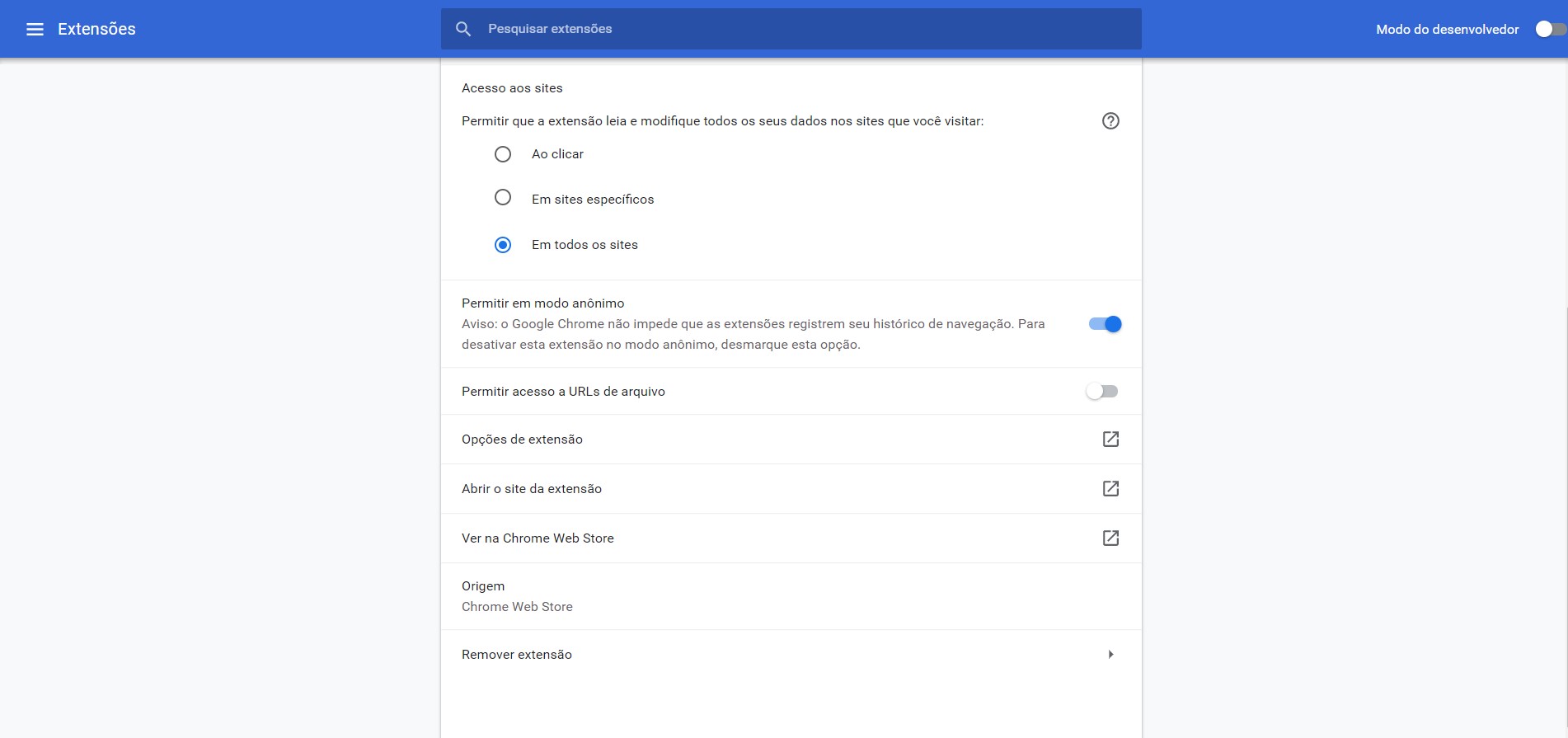Screen dimensions: 1568x738
Task: Click Permitir em modo anônimo title text
Action: 542,303
